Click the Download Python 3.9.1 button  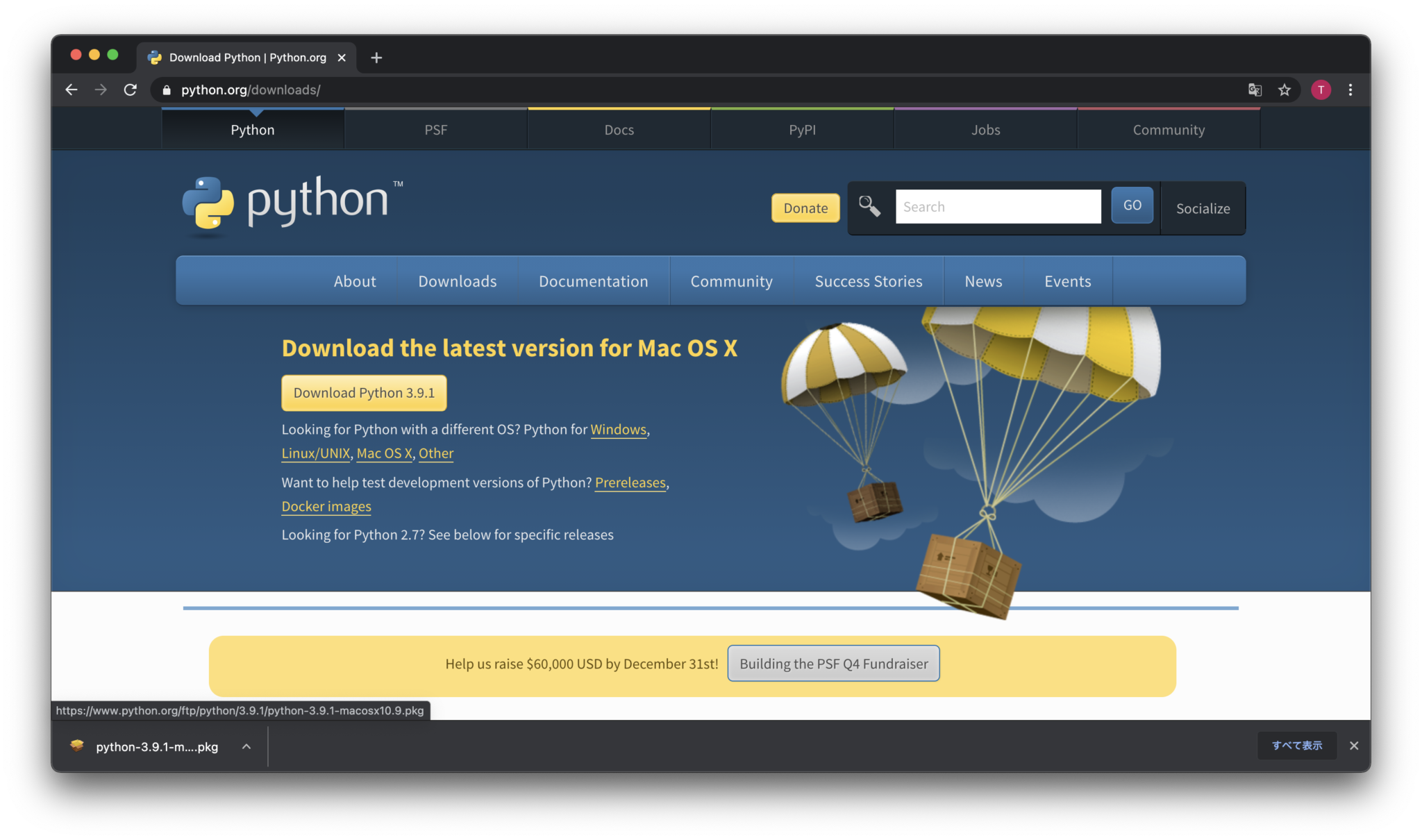364,392
